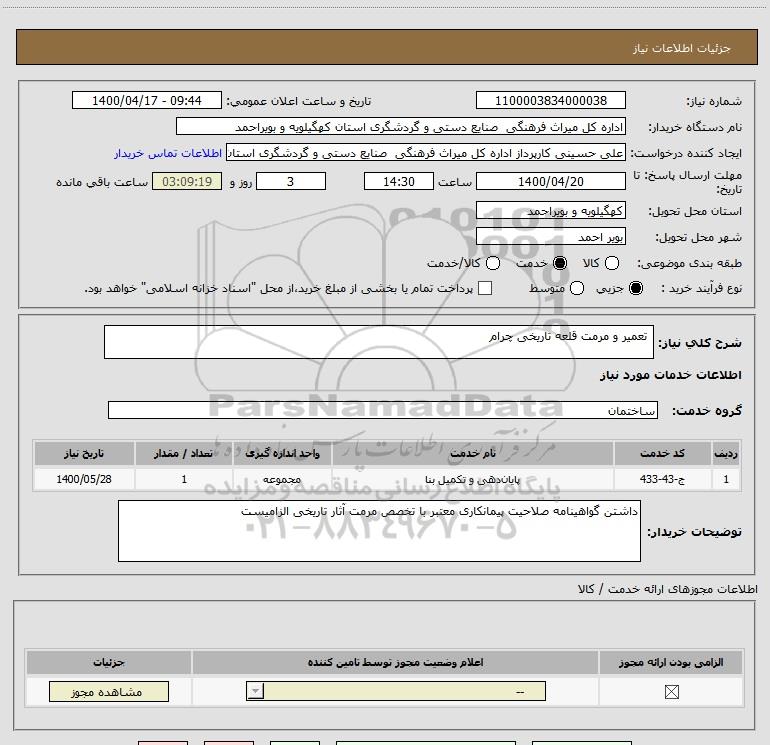Click the response deadline date 1400/04/20

pyautogui.click(x=550, y=181)
